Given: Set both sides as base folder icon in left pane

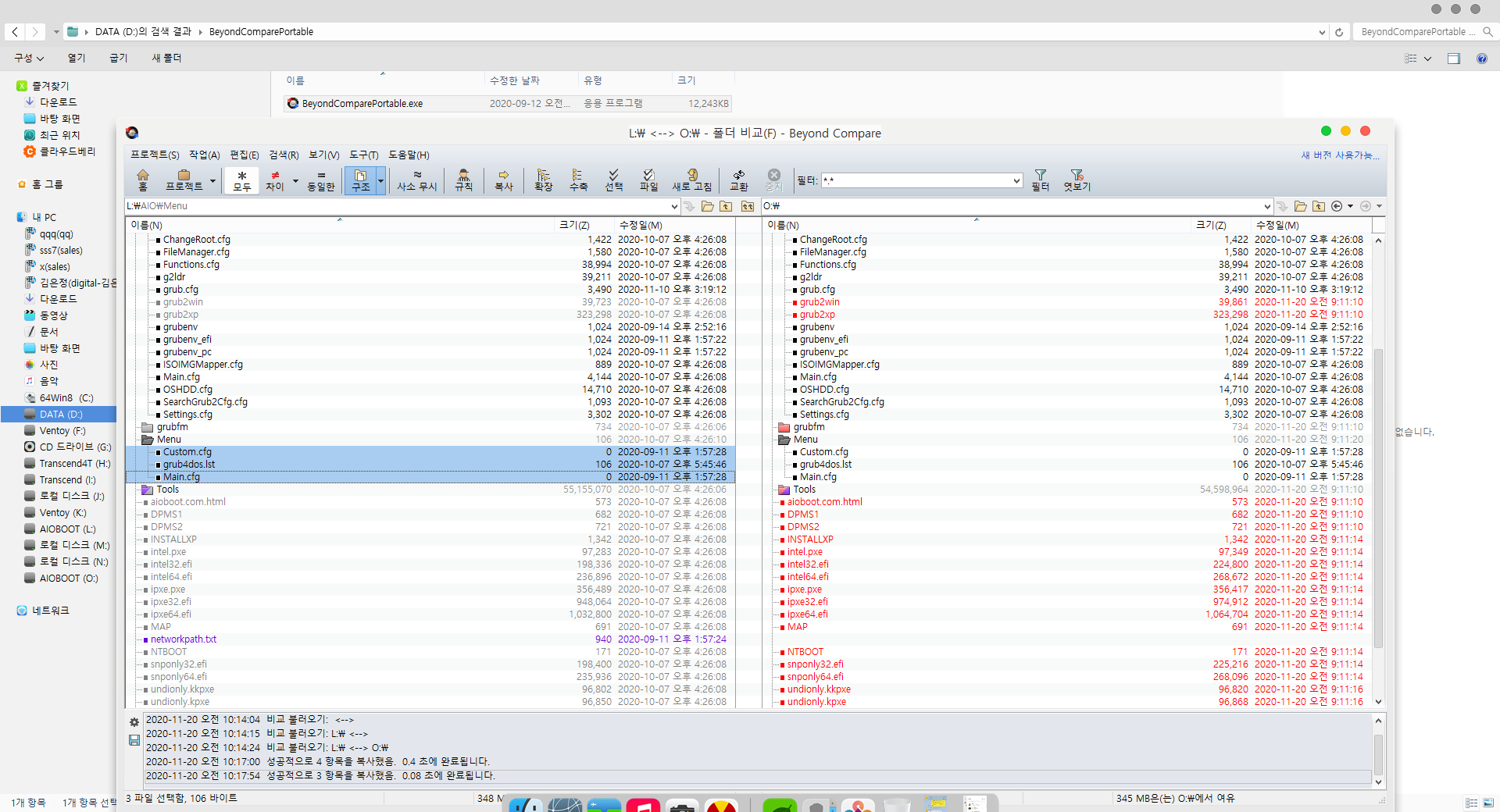Looking at the screenshot, I should [x=748, y=206].
